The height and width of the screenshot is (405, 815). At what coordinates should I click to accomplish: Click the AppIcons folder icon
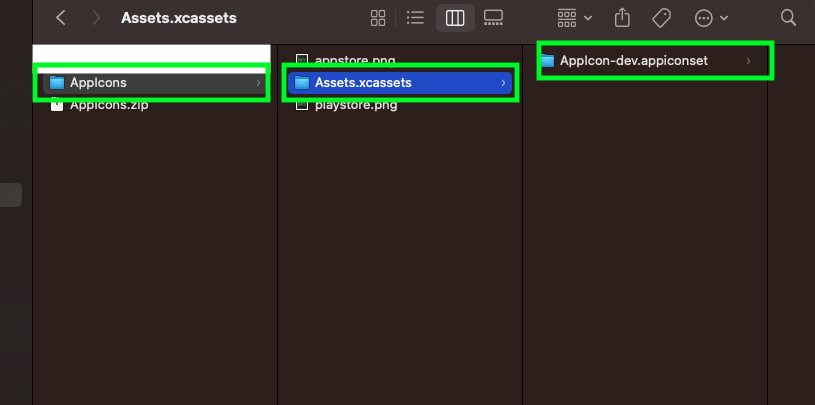(57, 83)
